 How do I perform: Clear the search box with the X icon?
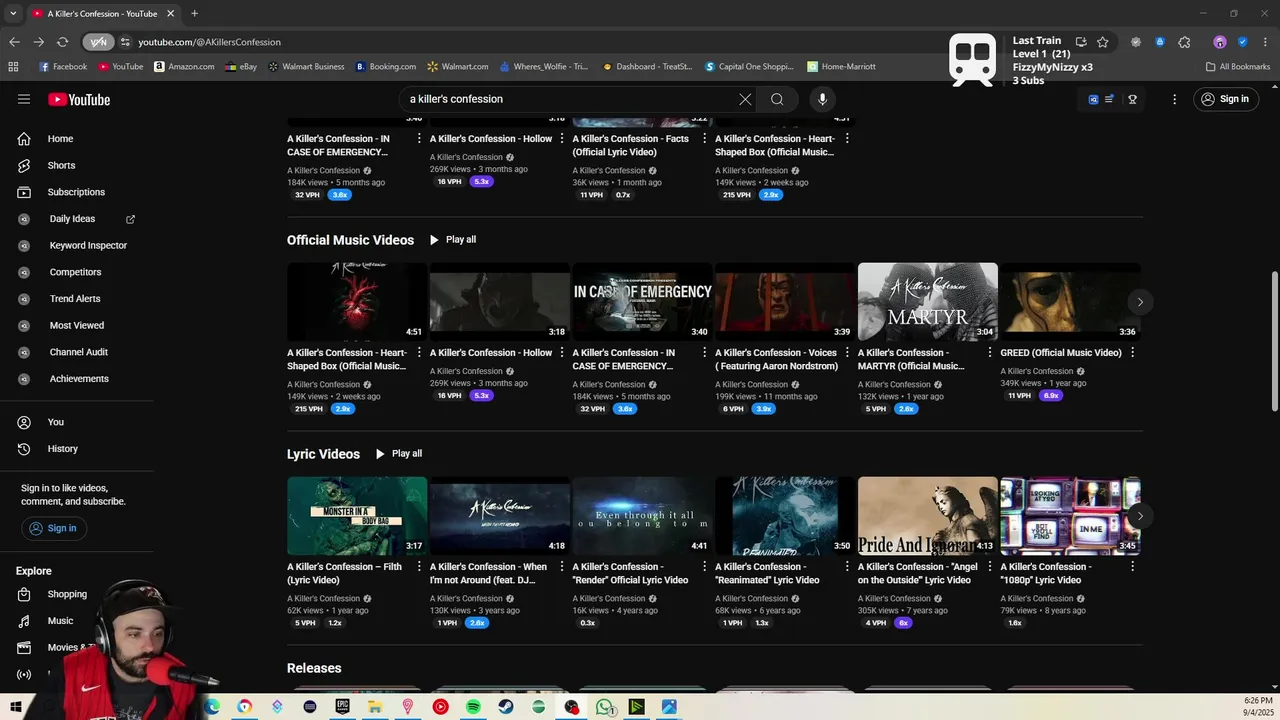(x=745, y=99)
